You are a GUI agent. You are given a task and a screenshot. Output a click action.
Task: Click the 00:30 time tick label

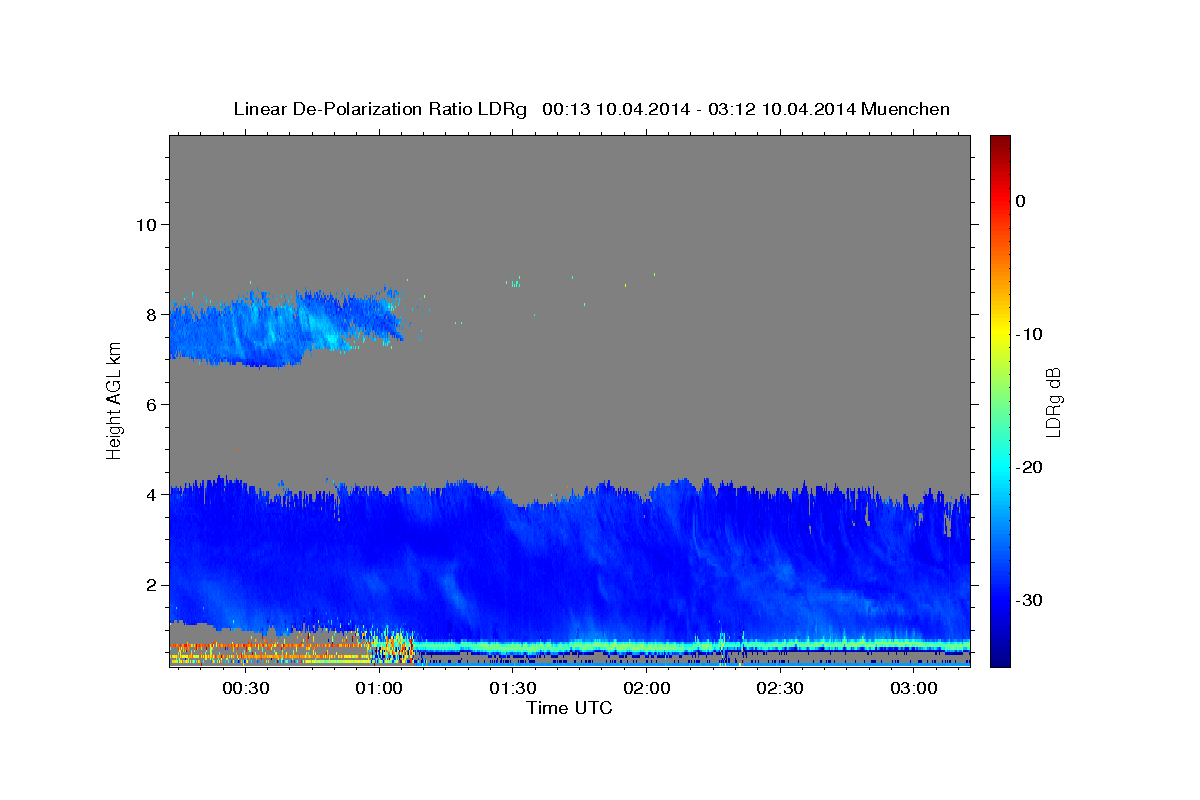point(245,688)
